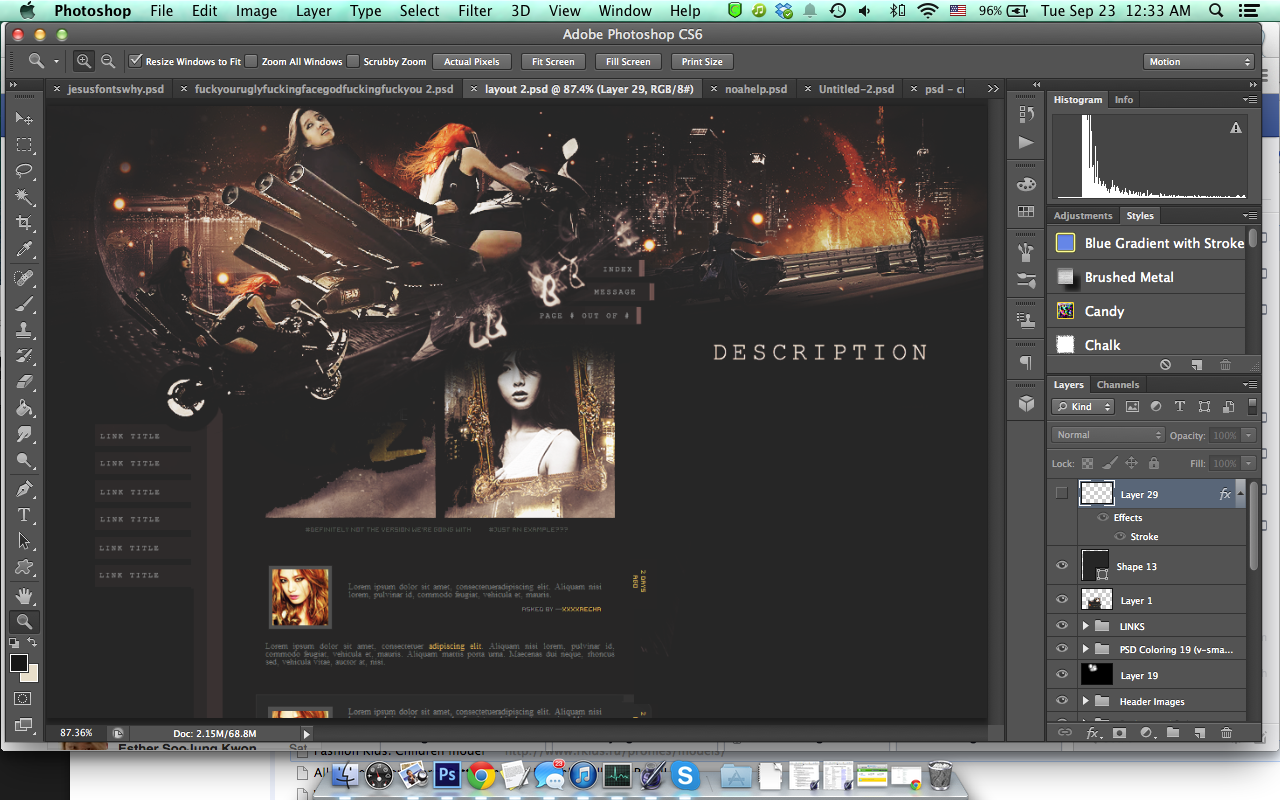Select the Brush tool

coord(24,304)
